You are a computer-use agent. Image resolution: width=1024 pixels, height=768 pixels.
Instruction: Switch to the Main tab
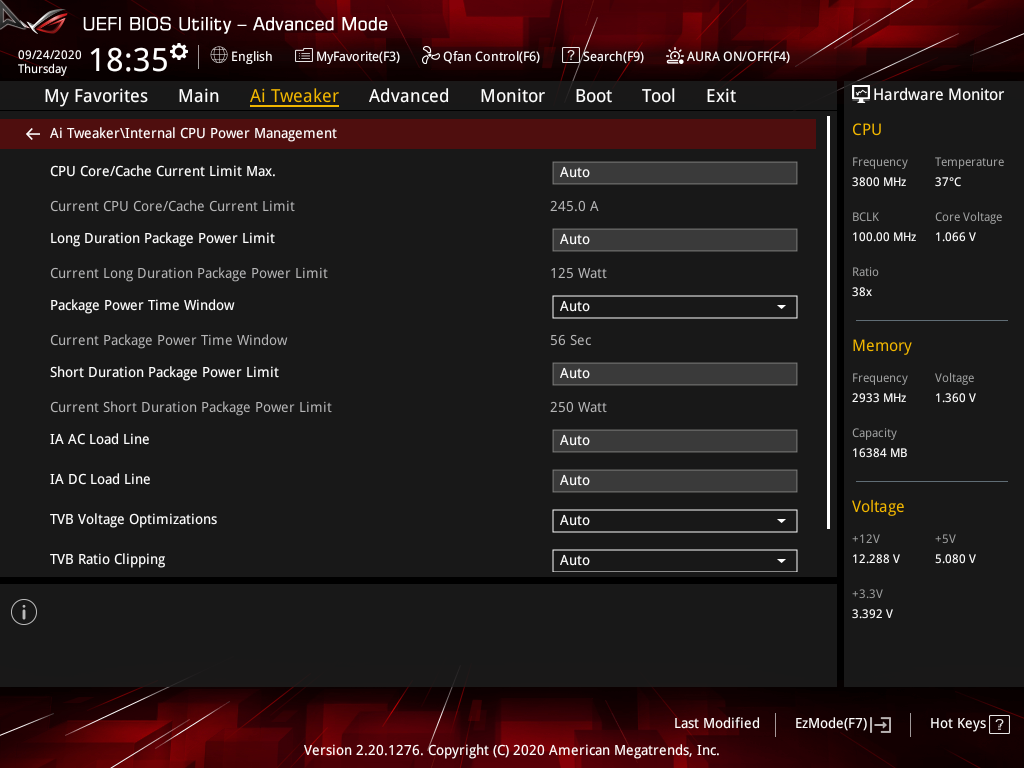[199, 96]
